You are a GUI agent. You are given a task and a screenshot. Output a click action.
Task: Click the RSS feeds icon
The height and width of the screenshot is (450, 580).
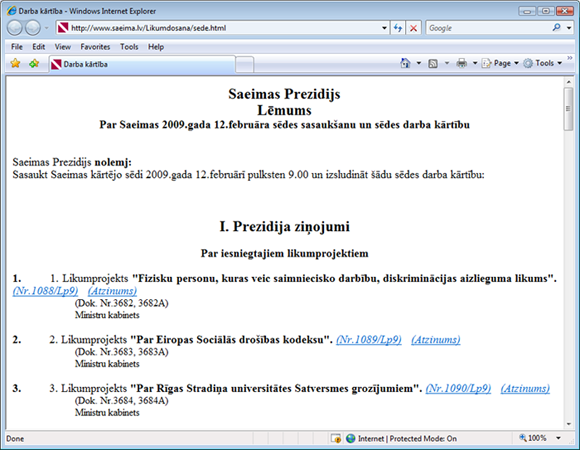(433, 64)
